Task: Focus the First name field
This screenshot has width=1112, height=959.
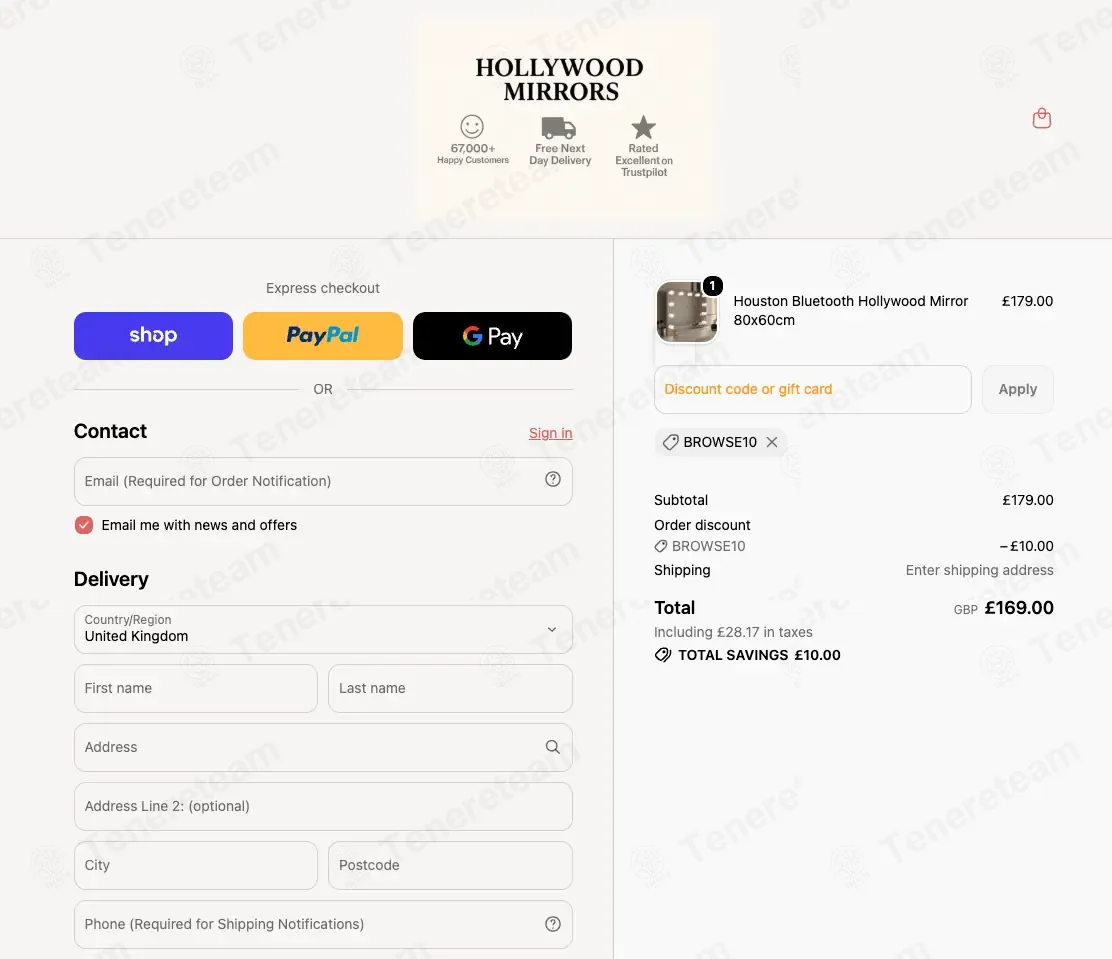Action: (196, 688)
